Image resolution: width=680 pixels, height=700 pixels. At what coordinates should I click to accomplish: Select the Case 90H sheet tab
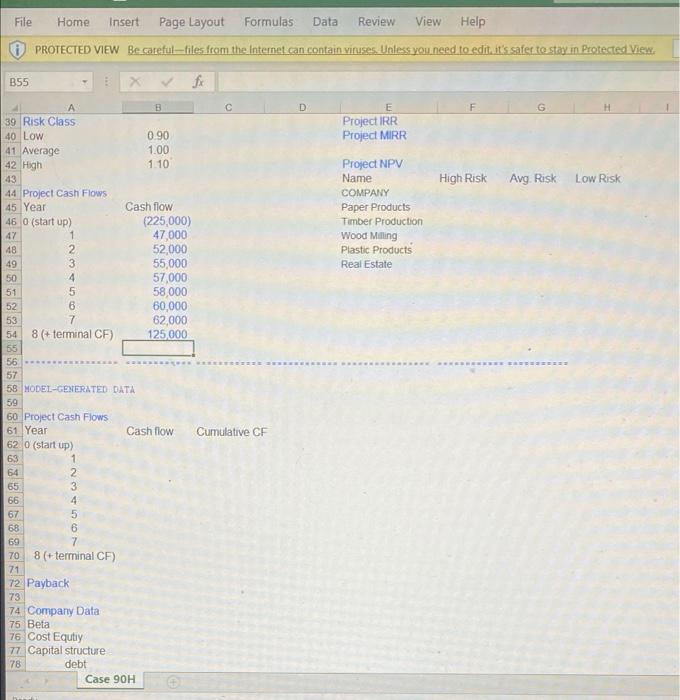pyautogui.click(x=110, y=679)
